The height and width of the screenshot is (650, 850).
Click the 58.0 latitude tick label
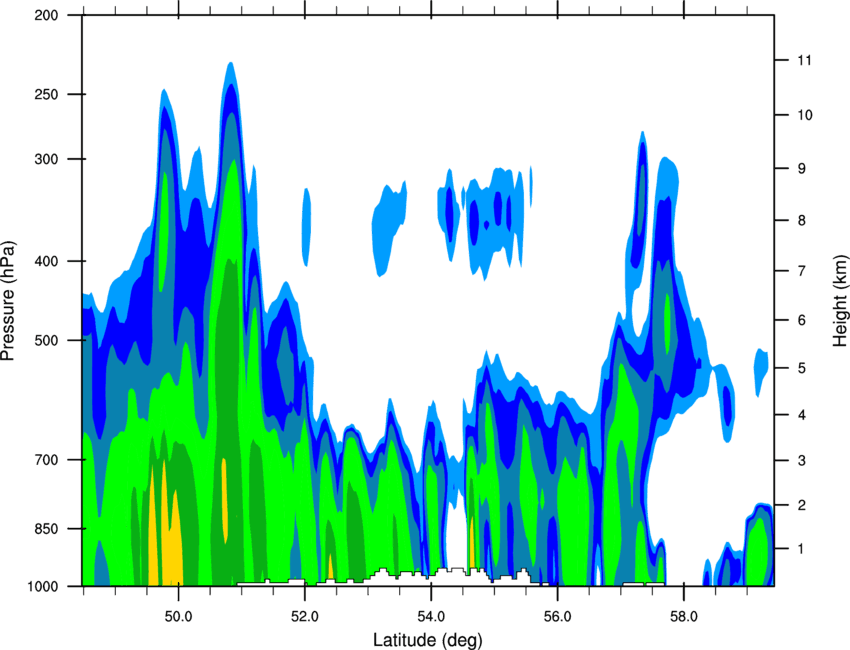[684, 616]
